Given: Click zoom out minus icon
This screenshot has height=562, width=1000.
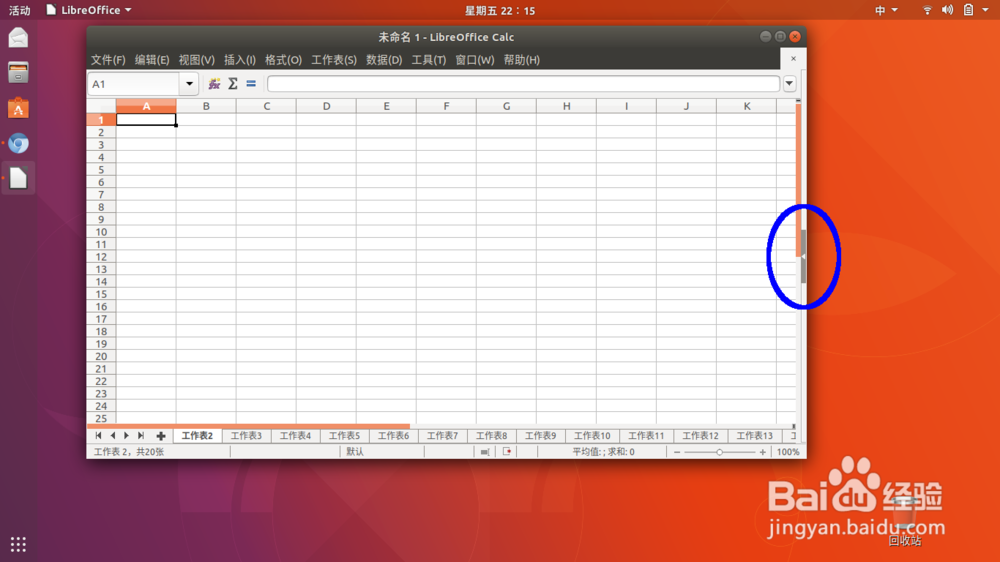Looking at the screenshot, I should pos(677,452).
